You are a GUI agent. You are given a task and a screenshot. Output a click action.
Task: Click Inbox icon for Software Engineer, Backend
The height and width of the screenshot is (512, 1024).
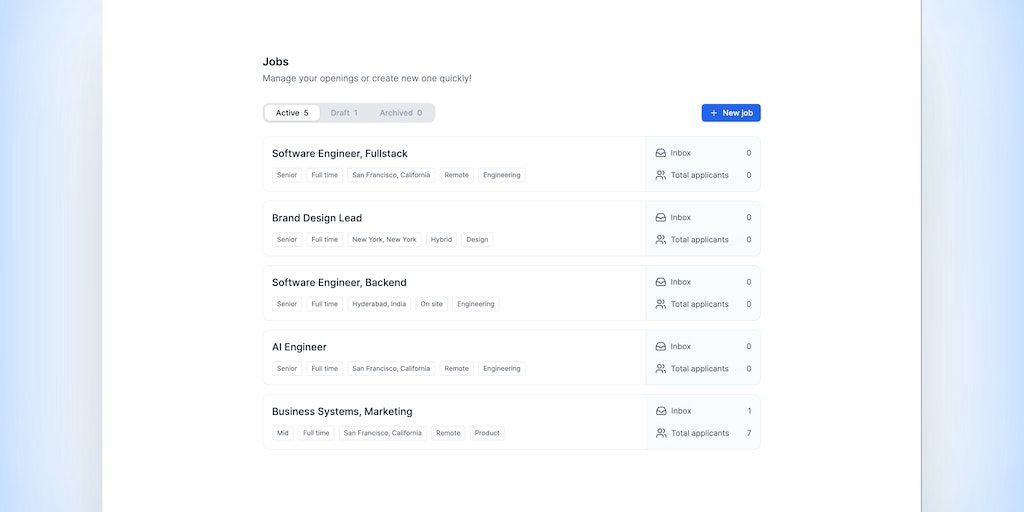click(x=661, y=282)
